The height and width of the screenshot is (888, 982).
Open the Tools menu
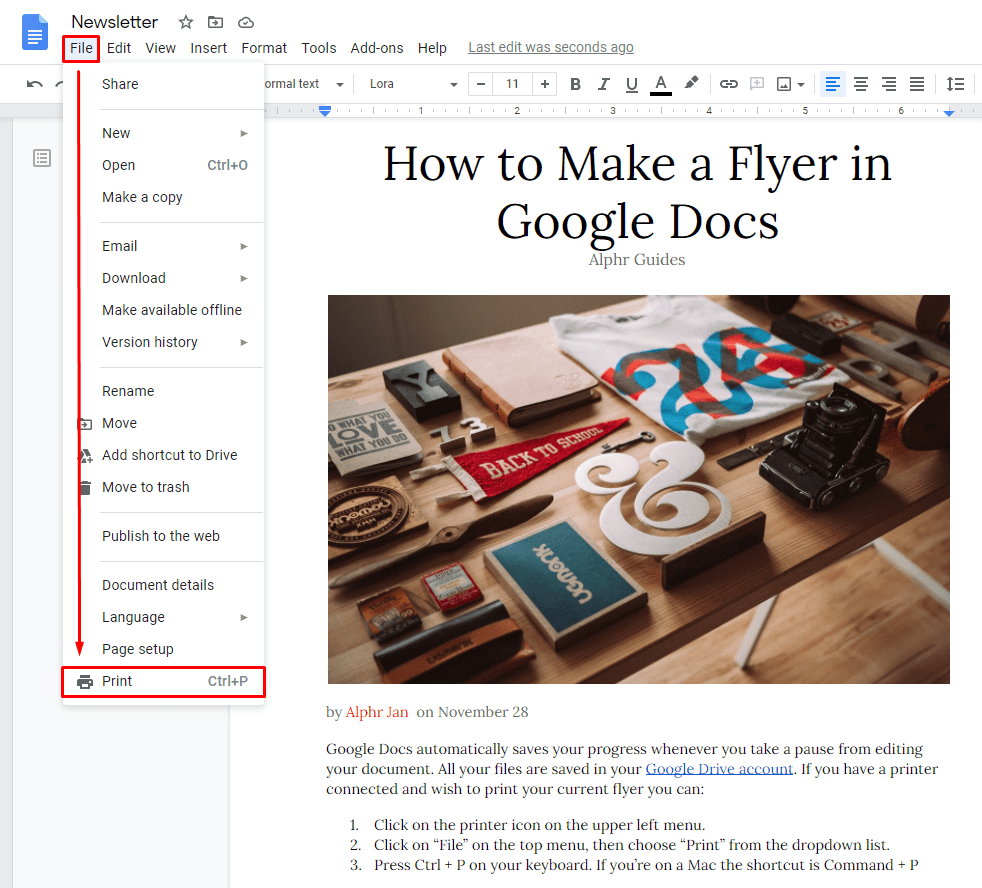pos(319,47)
